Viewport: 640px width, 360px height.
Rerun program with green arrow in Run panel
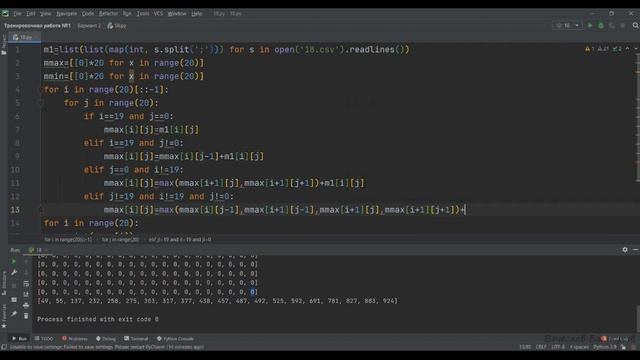(x=14, y=261)
